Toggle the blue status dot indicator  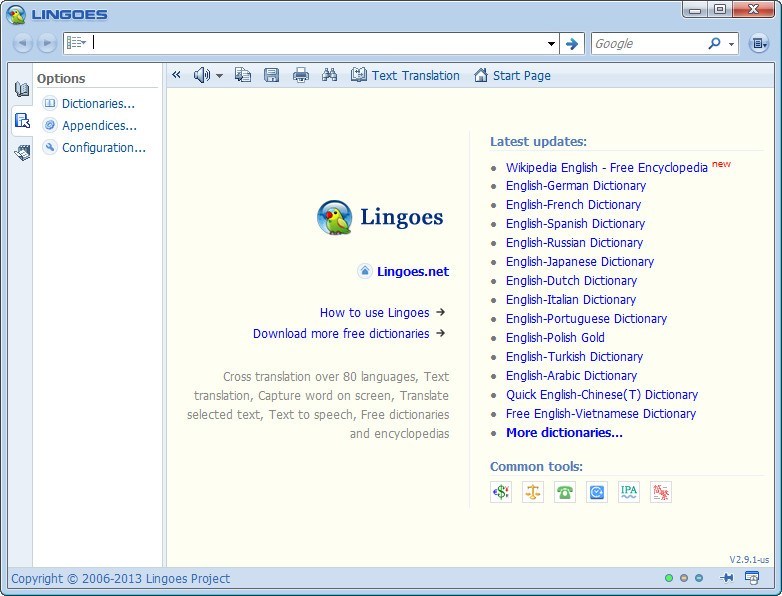point(699,578)
